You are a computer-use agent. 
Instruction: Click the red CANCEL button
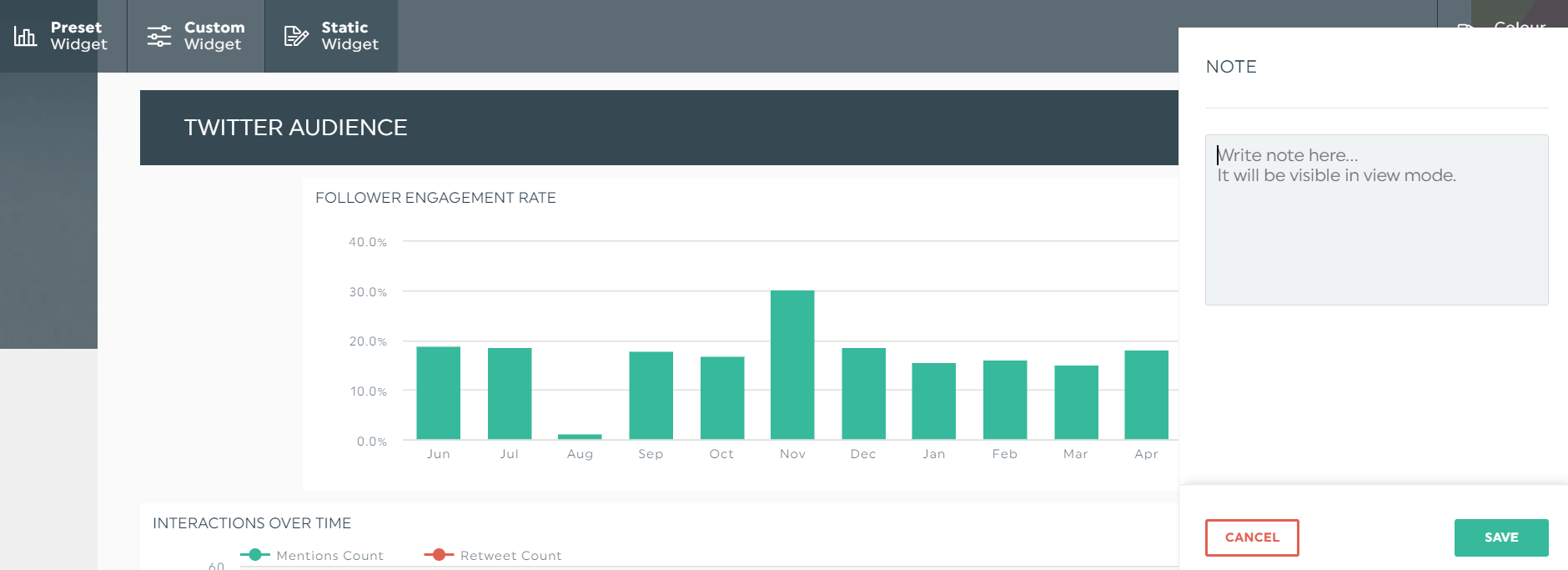click(x=1252, y=537)
